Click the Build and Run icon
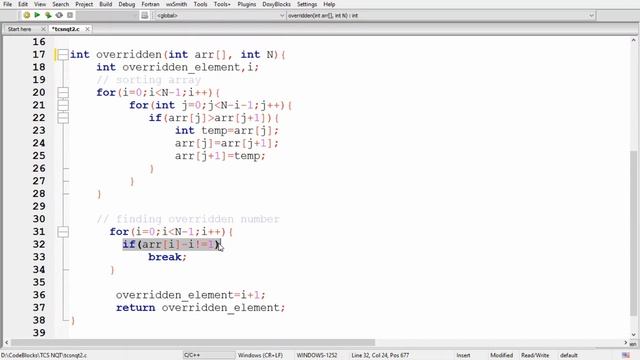The image size is (640, 360). pos(48,15)
